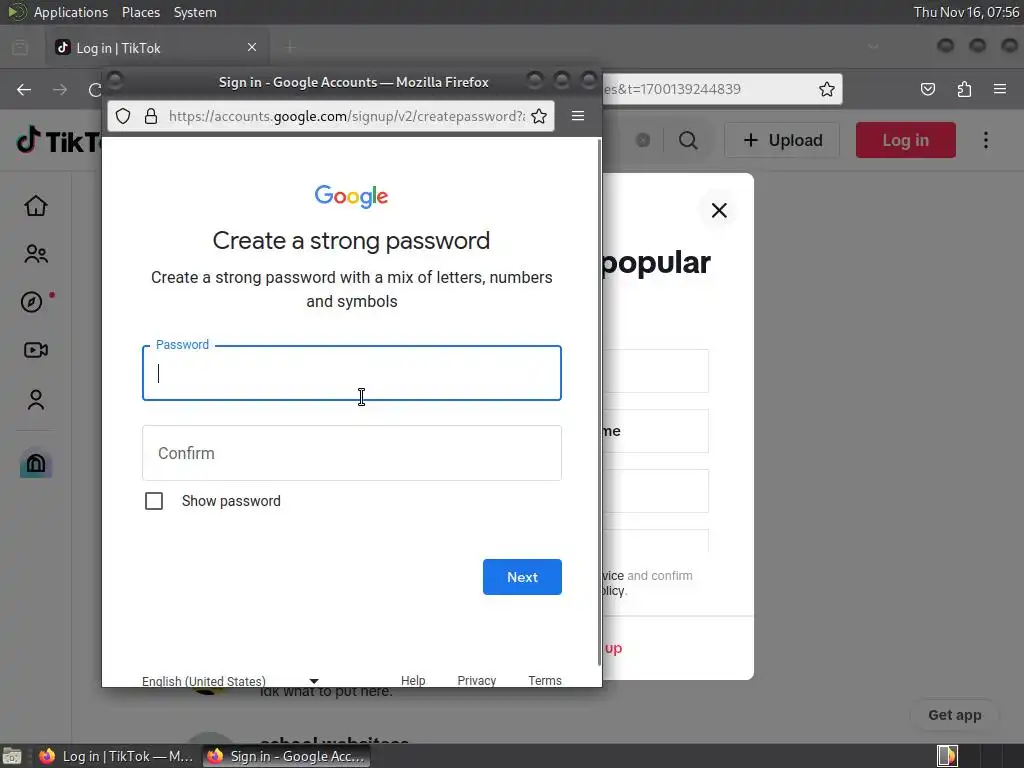Open TikTok three-dot more options menu
Viewport: 1024px width, 768px height.
point(985,140)
